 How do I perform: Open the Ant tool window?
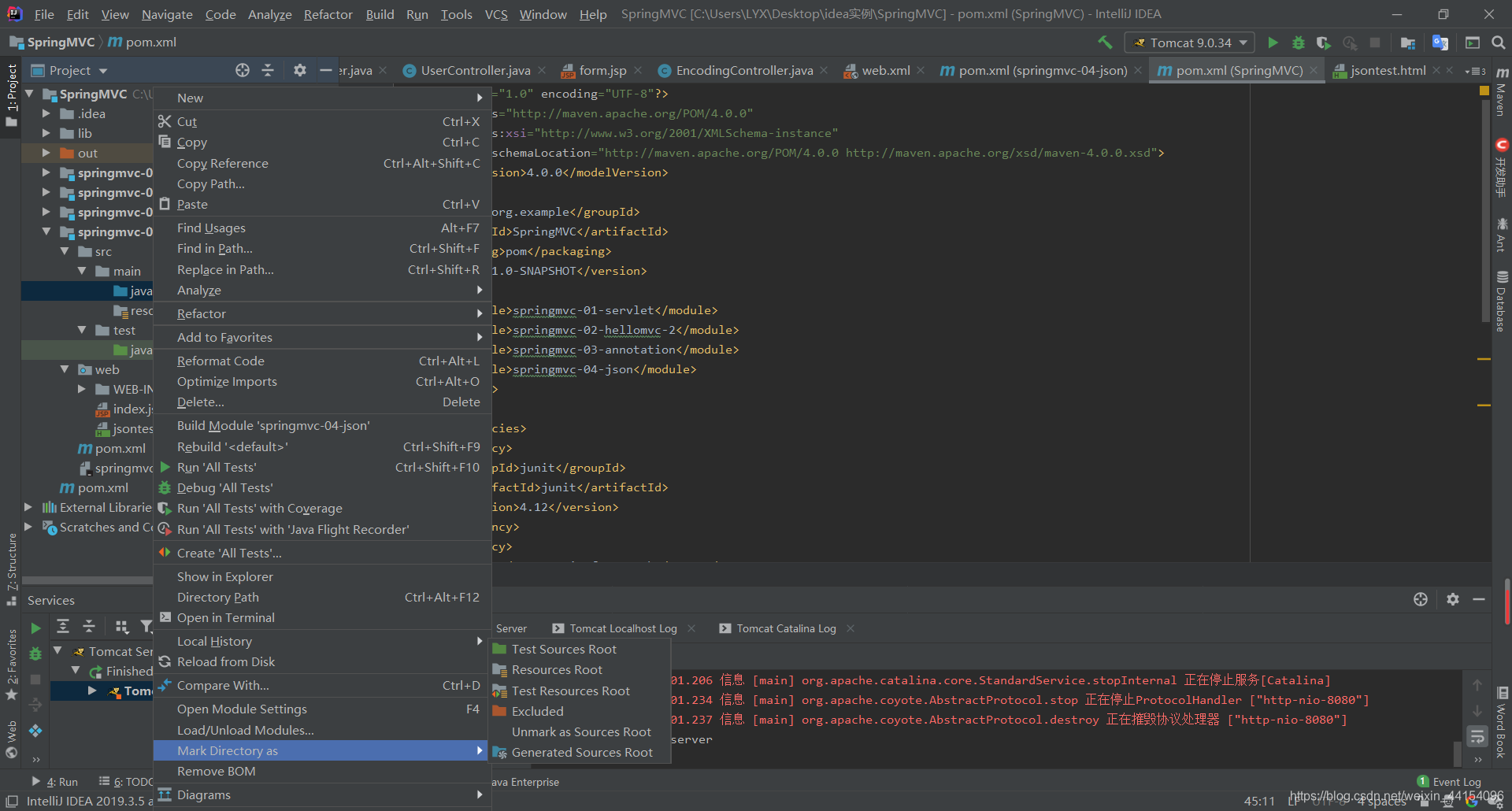pos(1502,235)
